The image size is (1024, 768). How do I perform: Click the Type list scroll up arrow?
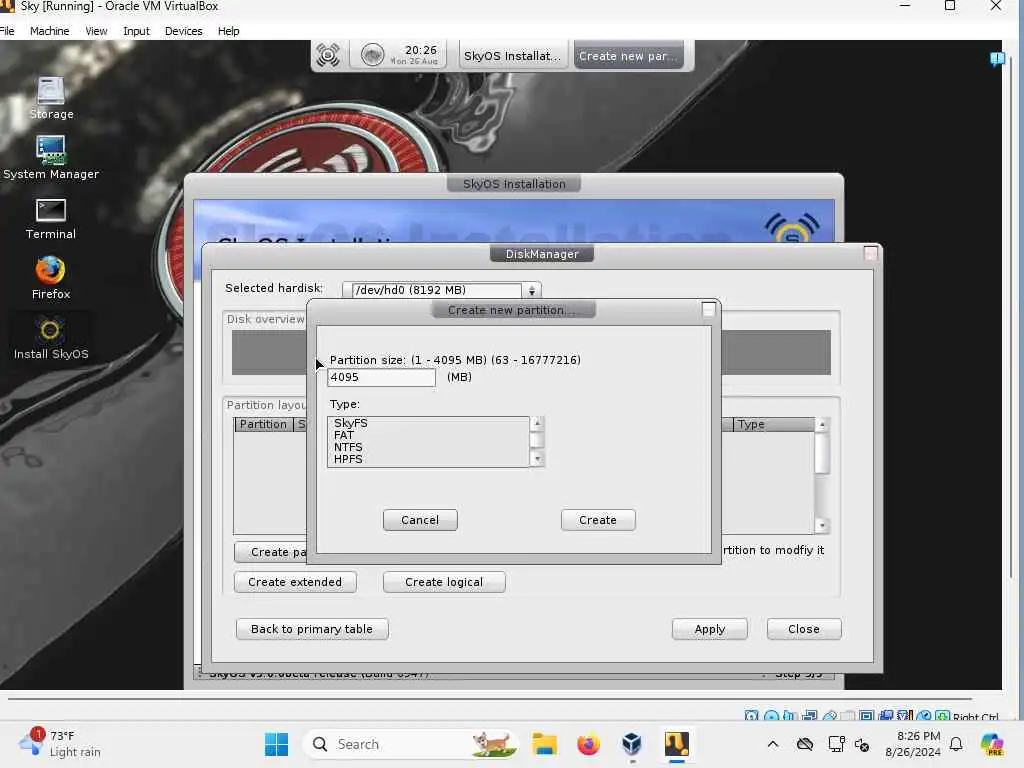coord(537,423)
